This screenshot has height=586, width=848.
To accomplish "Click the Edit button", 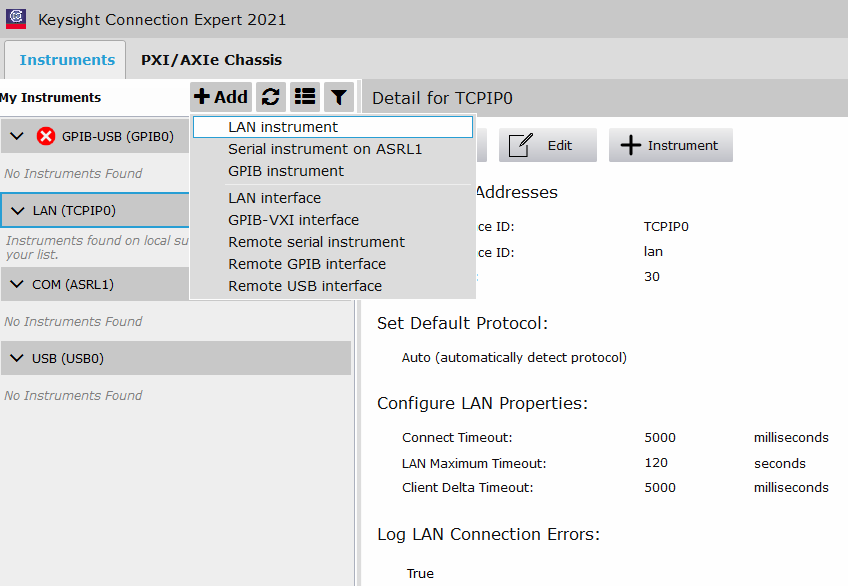I will (x=547, y=145).
